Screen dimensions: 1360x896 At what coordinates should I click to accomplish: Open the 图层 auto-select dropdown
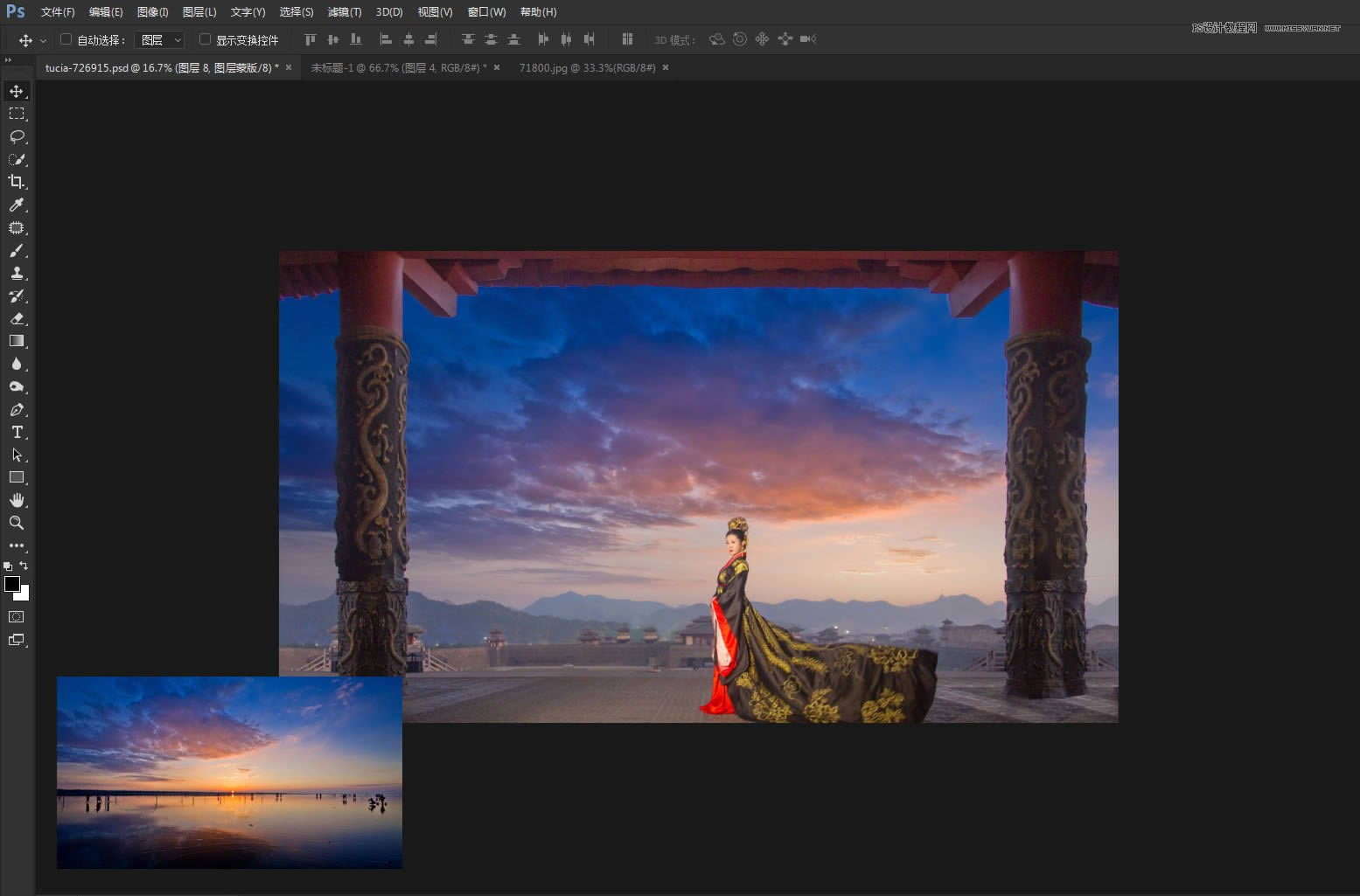[x=160, y=40]
